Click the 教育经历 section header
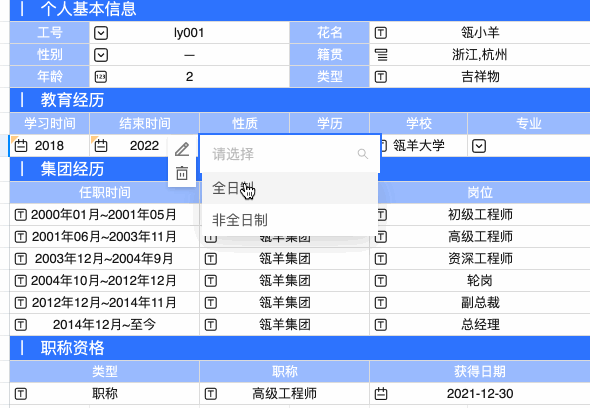590x408 pixels. coord(300,100)
